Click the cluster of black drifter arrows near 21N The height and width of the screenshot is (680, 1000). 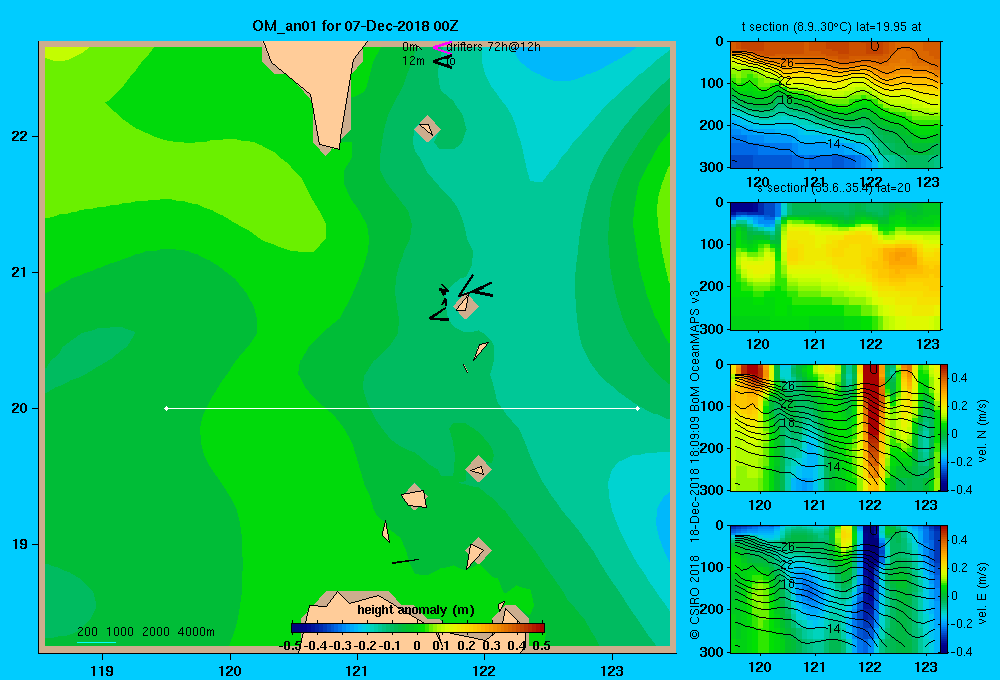click(460, 295)
